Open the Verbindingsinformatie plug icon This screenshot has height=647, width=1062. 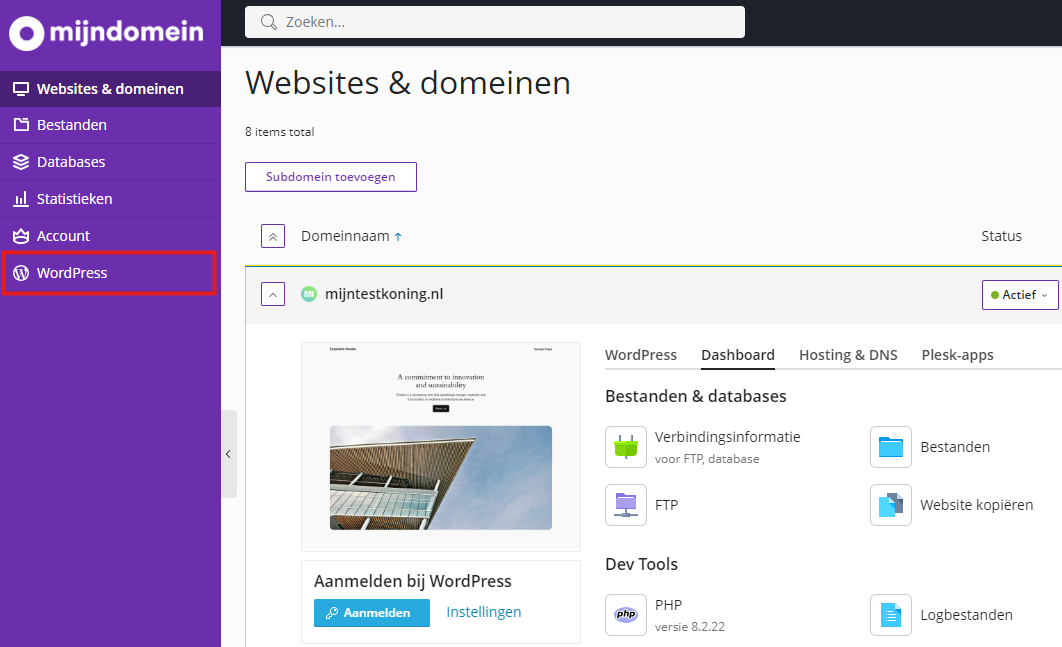click(626, 447)
